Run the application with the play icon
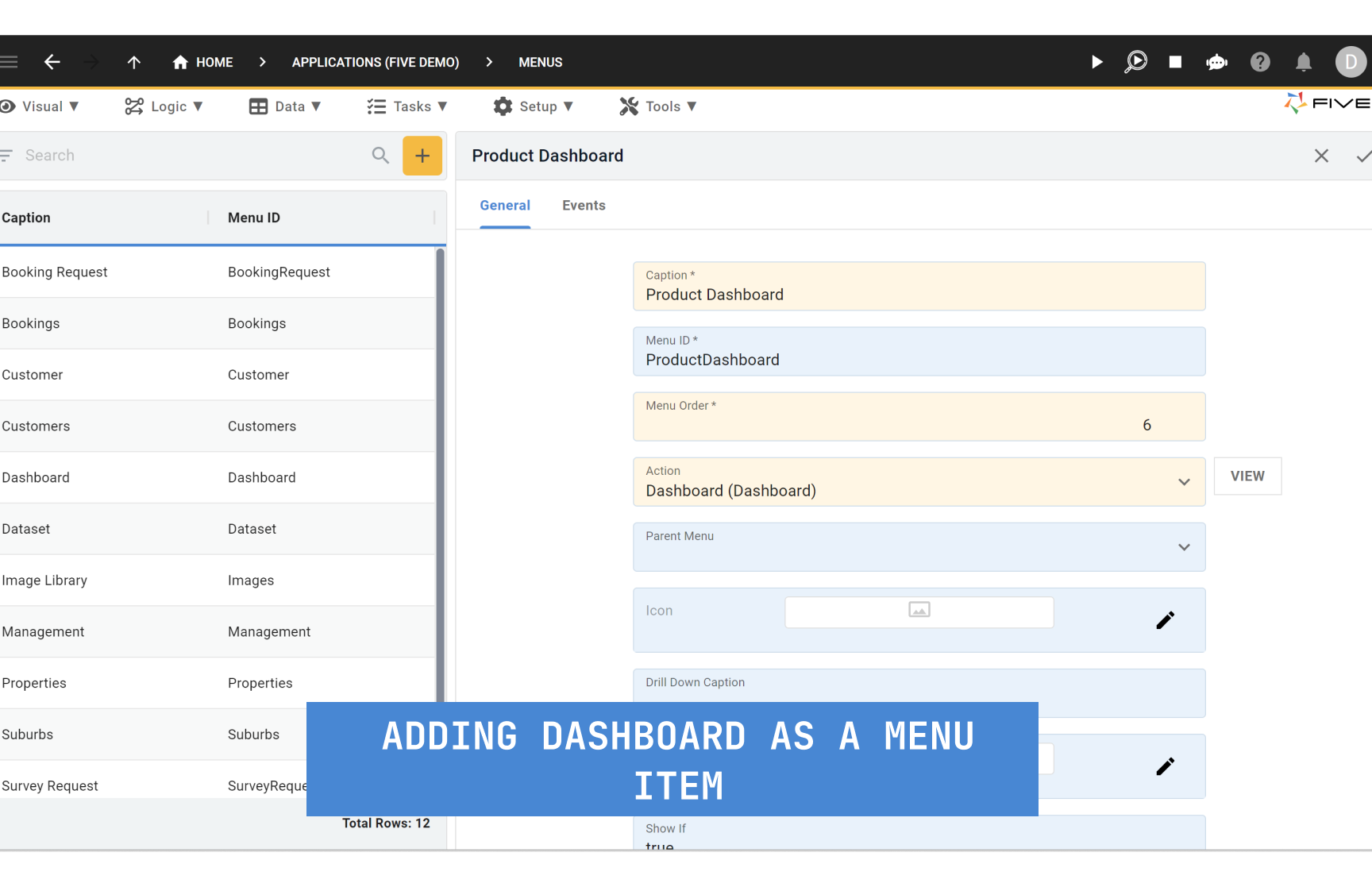 pyautogui.click(x=1096, y=61)
